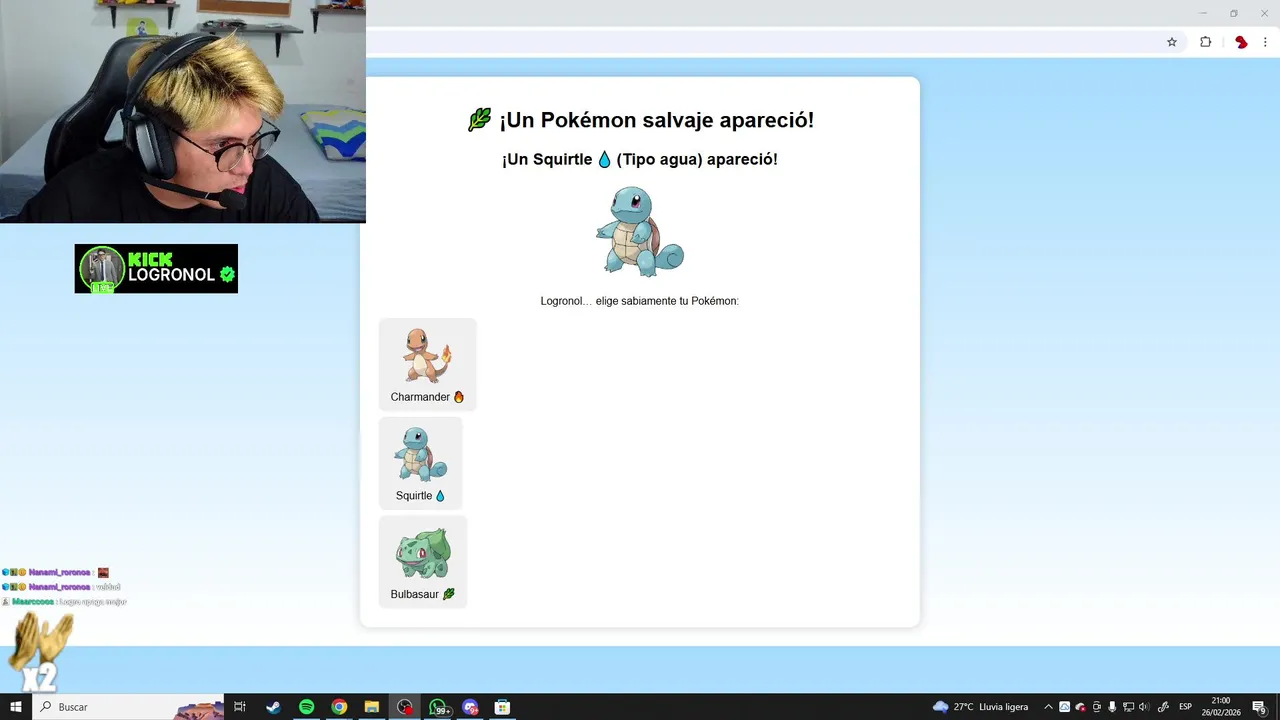Restore down the Chrome window
1280x720 pixels.
[1233, 13]
